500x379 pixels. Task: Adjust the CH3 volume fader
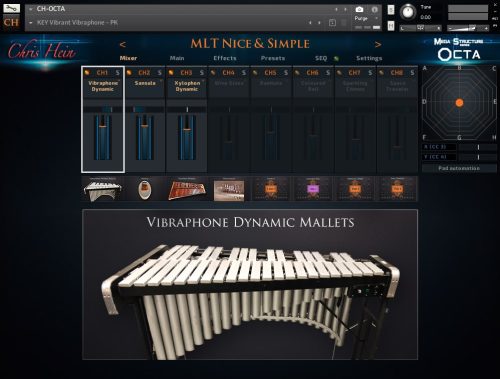[x=187, y=137]
